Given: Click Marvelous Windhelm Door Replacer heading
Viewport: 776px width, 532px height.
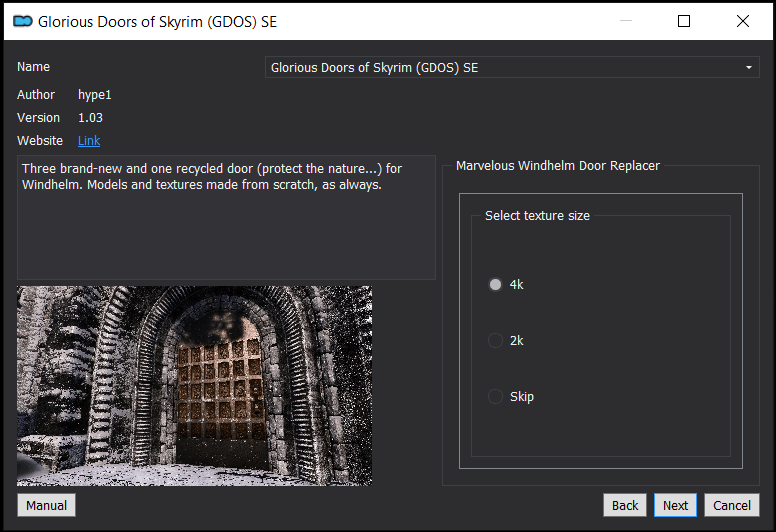Looking at the screenshot, I should tap(558, 165).
